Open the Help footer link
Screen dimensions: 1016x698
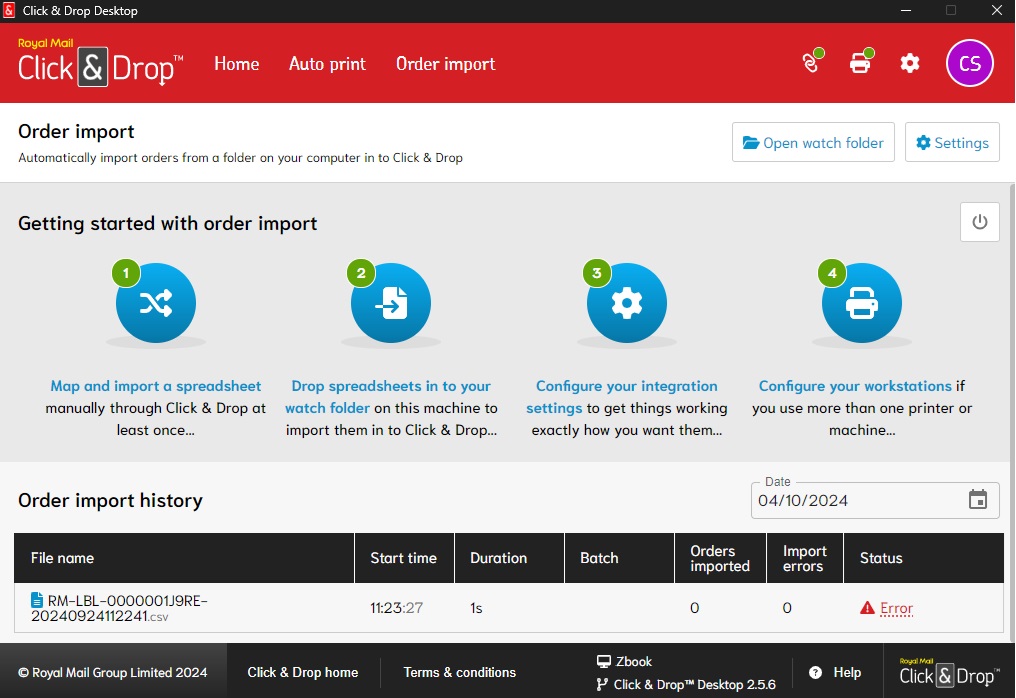[847, 672]
